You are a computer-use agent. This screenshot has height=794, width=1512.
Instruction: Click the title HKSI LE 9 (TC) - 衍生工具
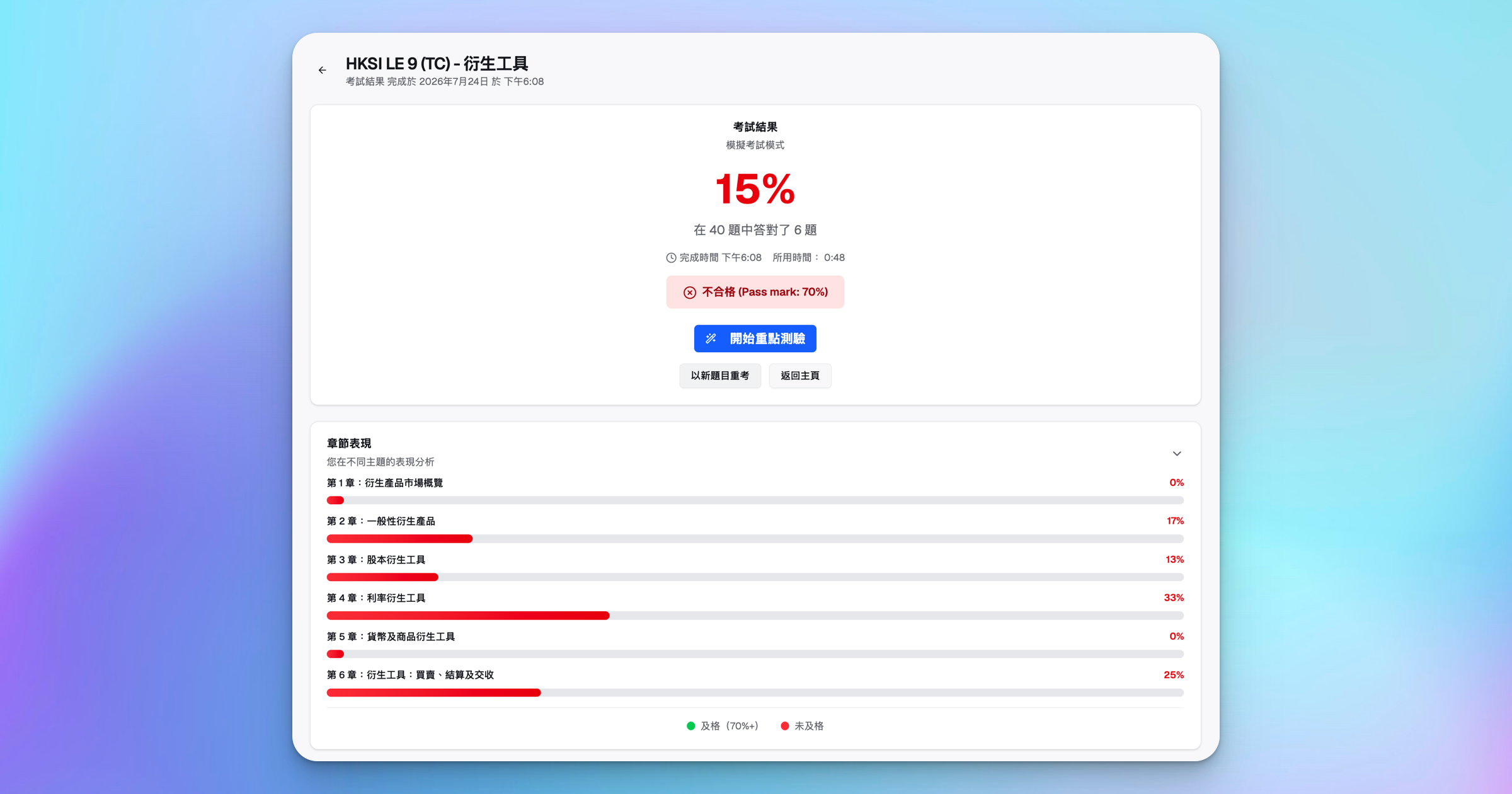[x=437, y=64]
